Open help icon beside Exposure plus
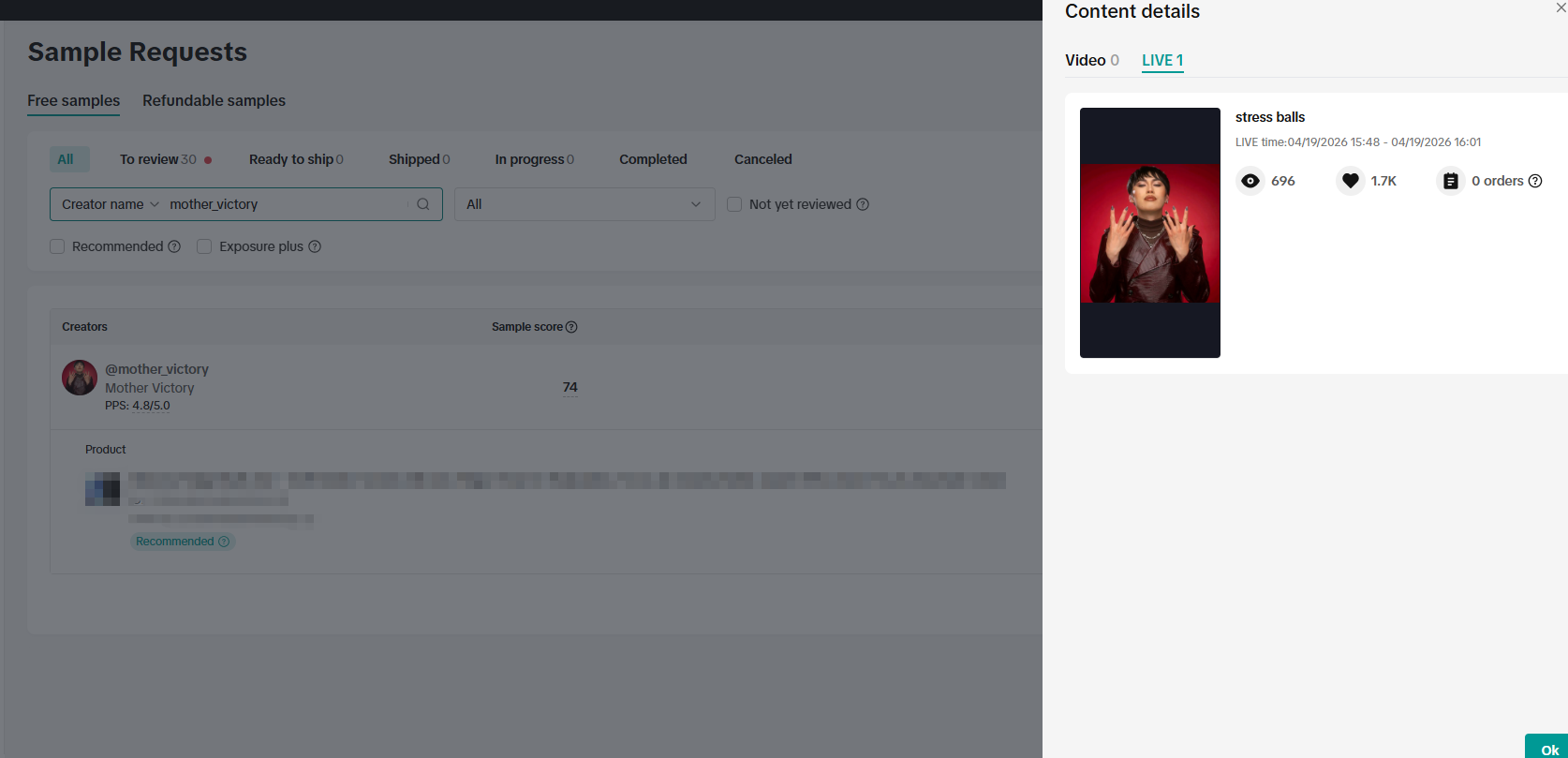 [x=315, y=246]
